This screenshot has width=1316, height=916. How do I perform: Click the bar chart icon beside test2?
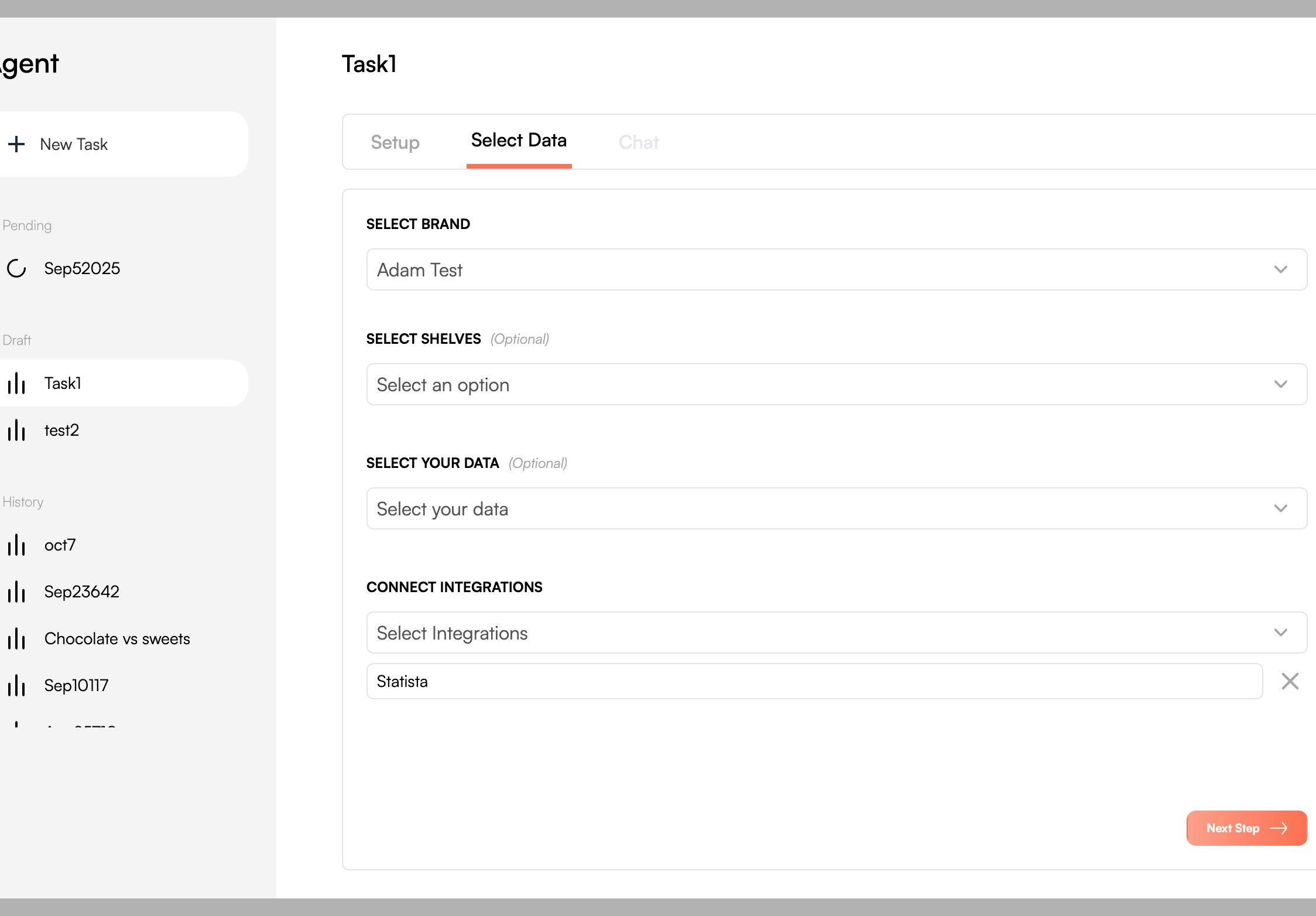click(16, 430)
